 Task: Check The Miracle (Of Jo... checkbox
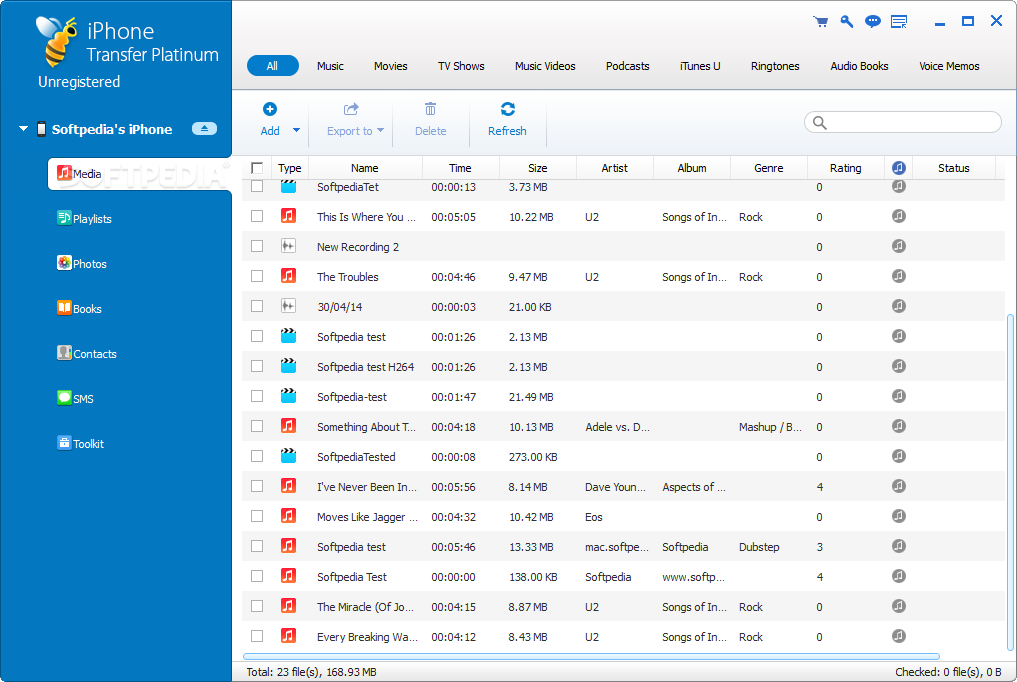[x=257, y=606]
